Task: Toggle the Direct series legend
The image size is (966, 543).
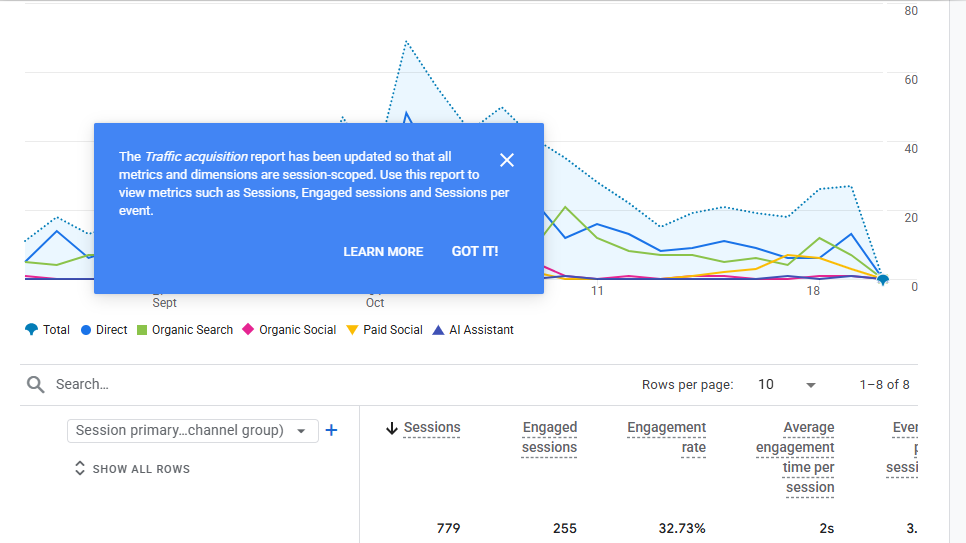Action: (x=104, y=330)
